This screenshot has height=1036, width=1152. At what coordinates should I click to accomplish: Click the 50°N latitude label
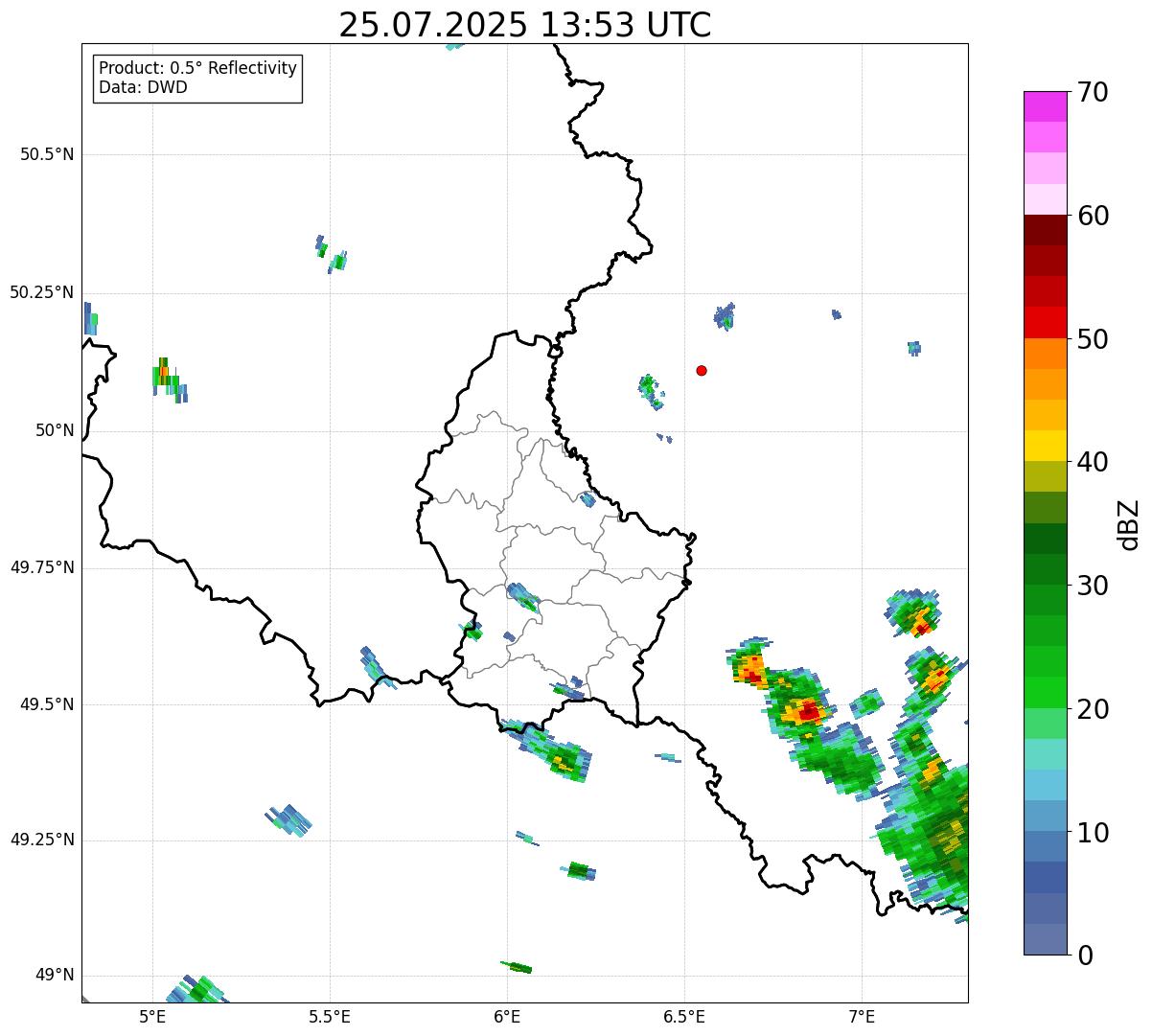[55, 430]
